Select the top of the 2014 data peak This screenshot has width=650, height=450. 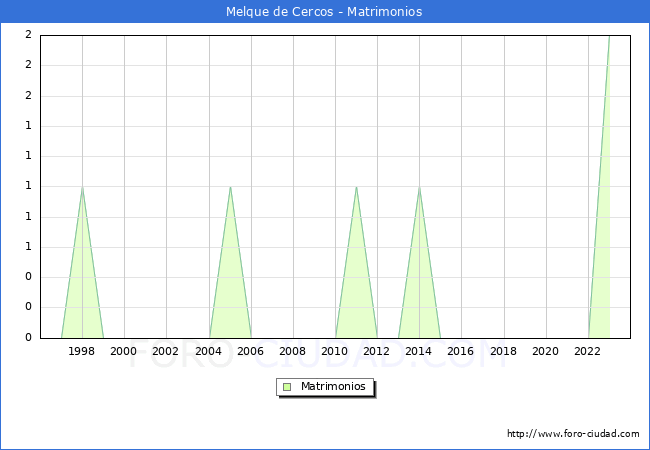tap(419, 187)
